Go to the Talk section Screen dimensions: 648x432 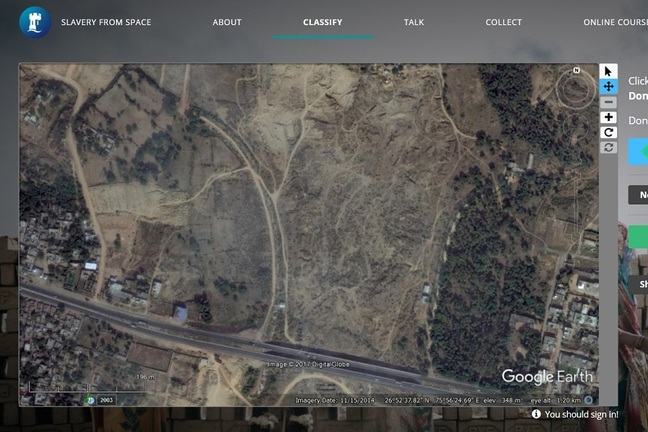coord(414,22)
